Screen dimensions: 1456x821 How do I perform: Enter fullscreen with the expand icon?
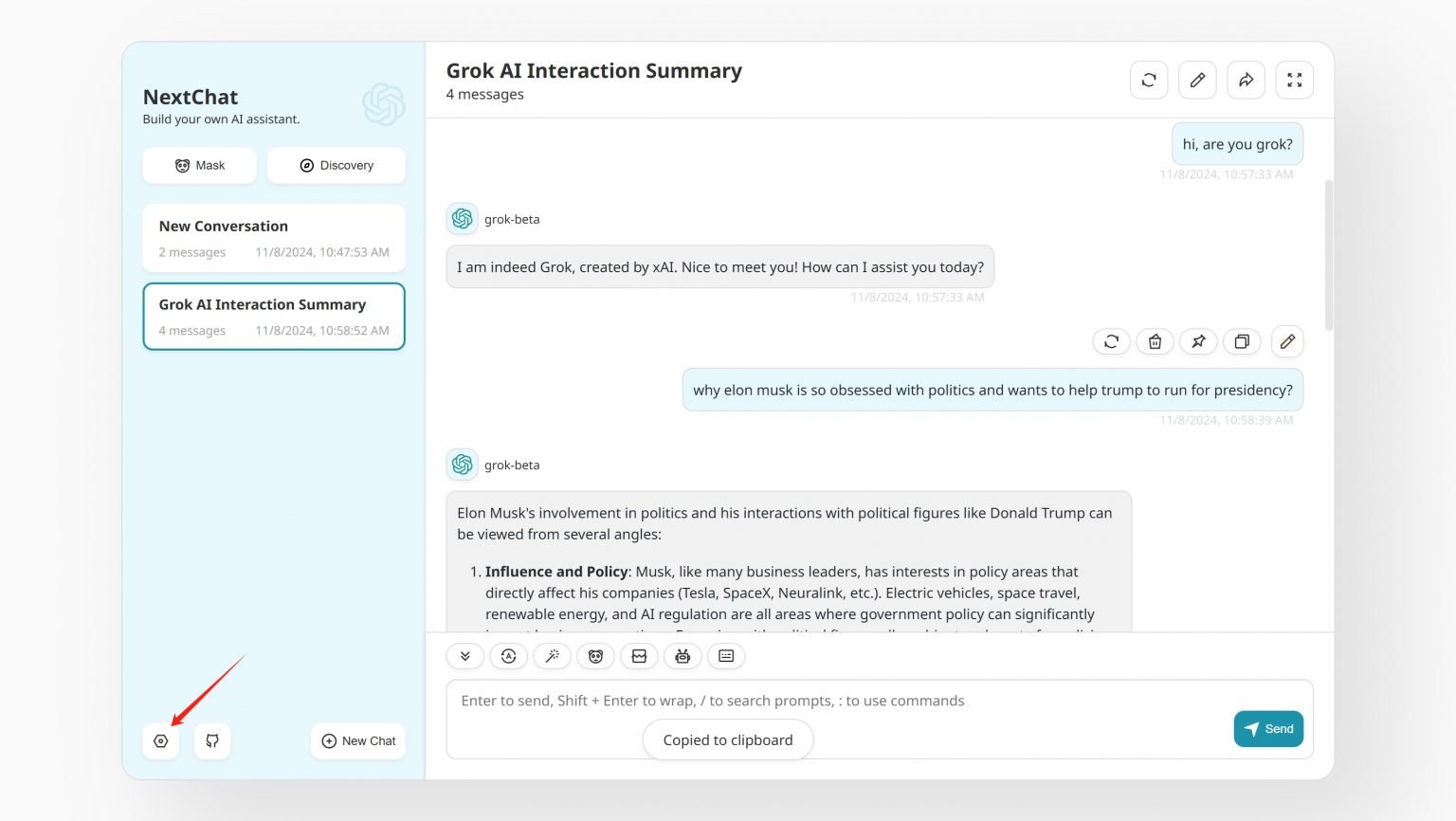1295,80
